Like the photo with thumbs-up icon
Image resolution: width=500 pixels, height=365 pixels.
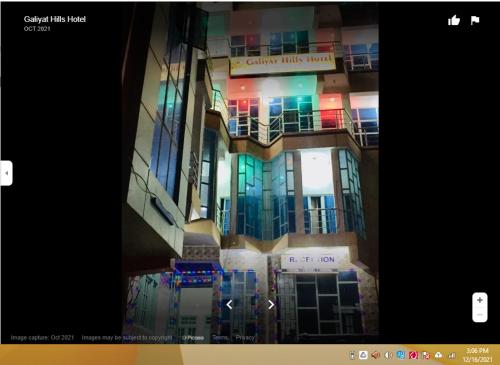[454, 21]
